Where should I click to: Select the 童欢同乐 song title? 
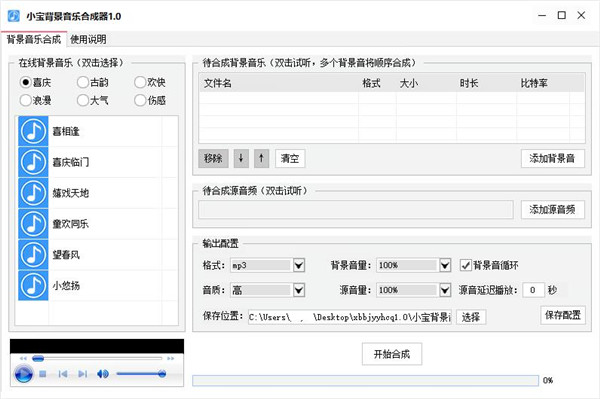pyautogui.click(x=71, y=224)
